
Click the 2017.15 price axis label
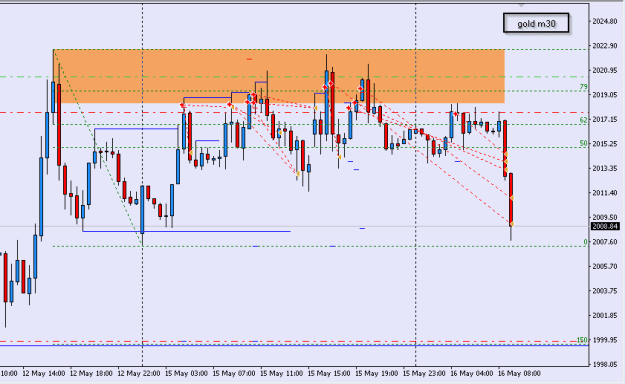coord(605,119)
